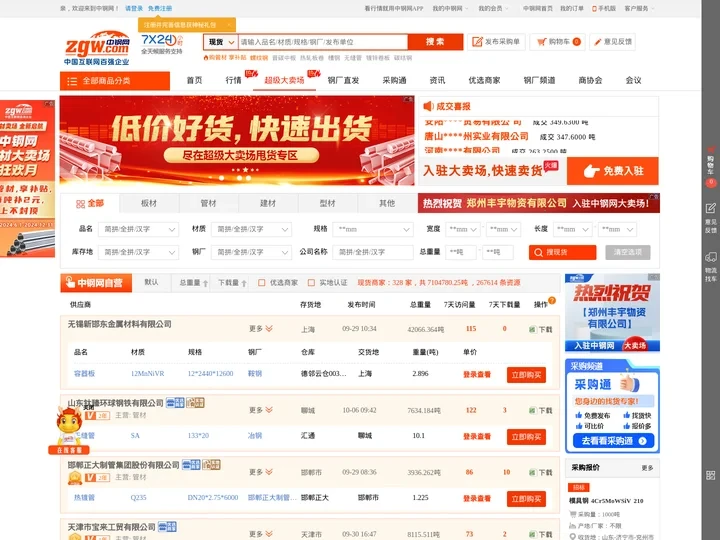Open the 库存地 filter dropdown
The image size is (720, 540).
(138, 252)
